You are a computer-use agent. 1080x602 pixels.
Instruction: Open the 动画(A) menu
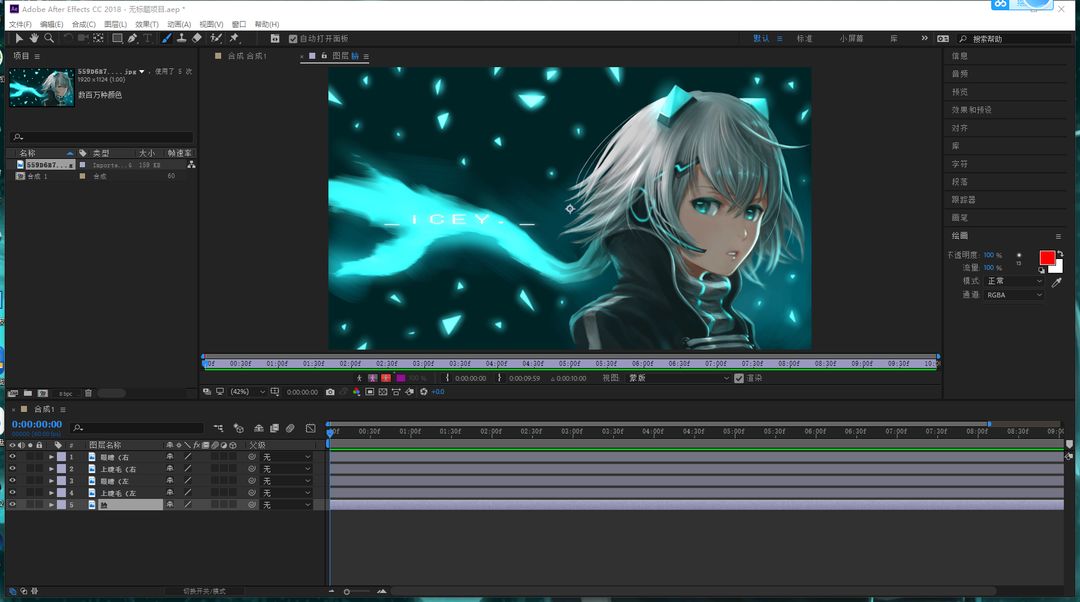[x=179, y=24]
